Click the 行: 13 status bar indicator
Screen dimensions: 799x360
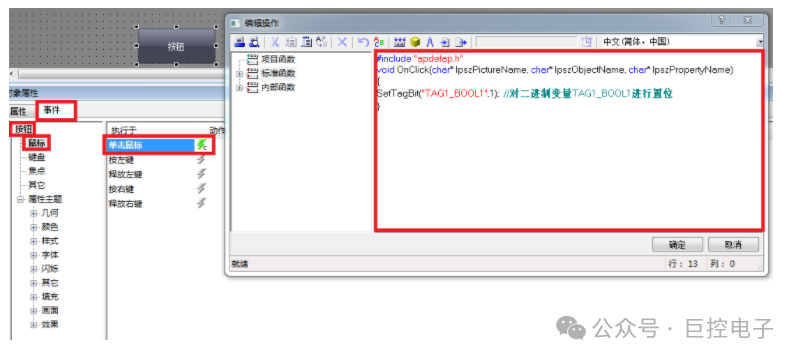point(684,264)
